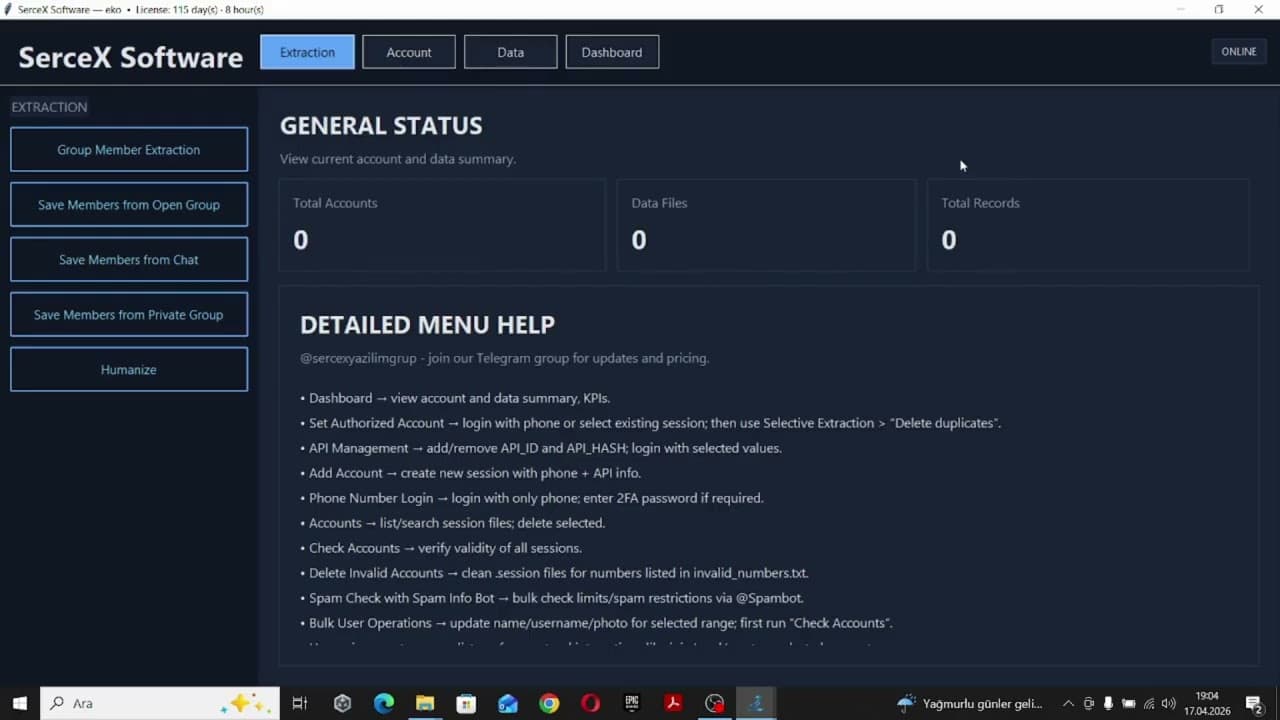1280x720 pixels.
Task: Click 'View current account and data summary'
Action: coord(398,159)
